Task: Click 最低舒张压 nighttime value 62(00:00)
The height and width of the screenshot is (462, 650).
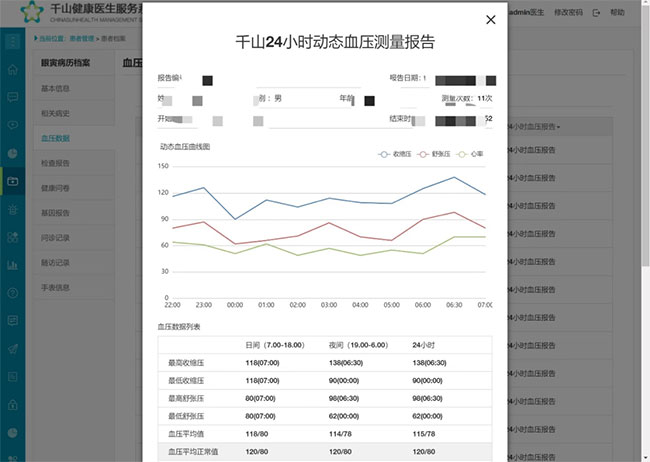Action: click(x=344, y=416)
